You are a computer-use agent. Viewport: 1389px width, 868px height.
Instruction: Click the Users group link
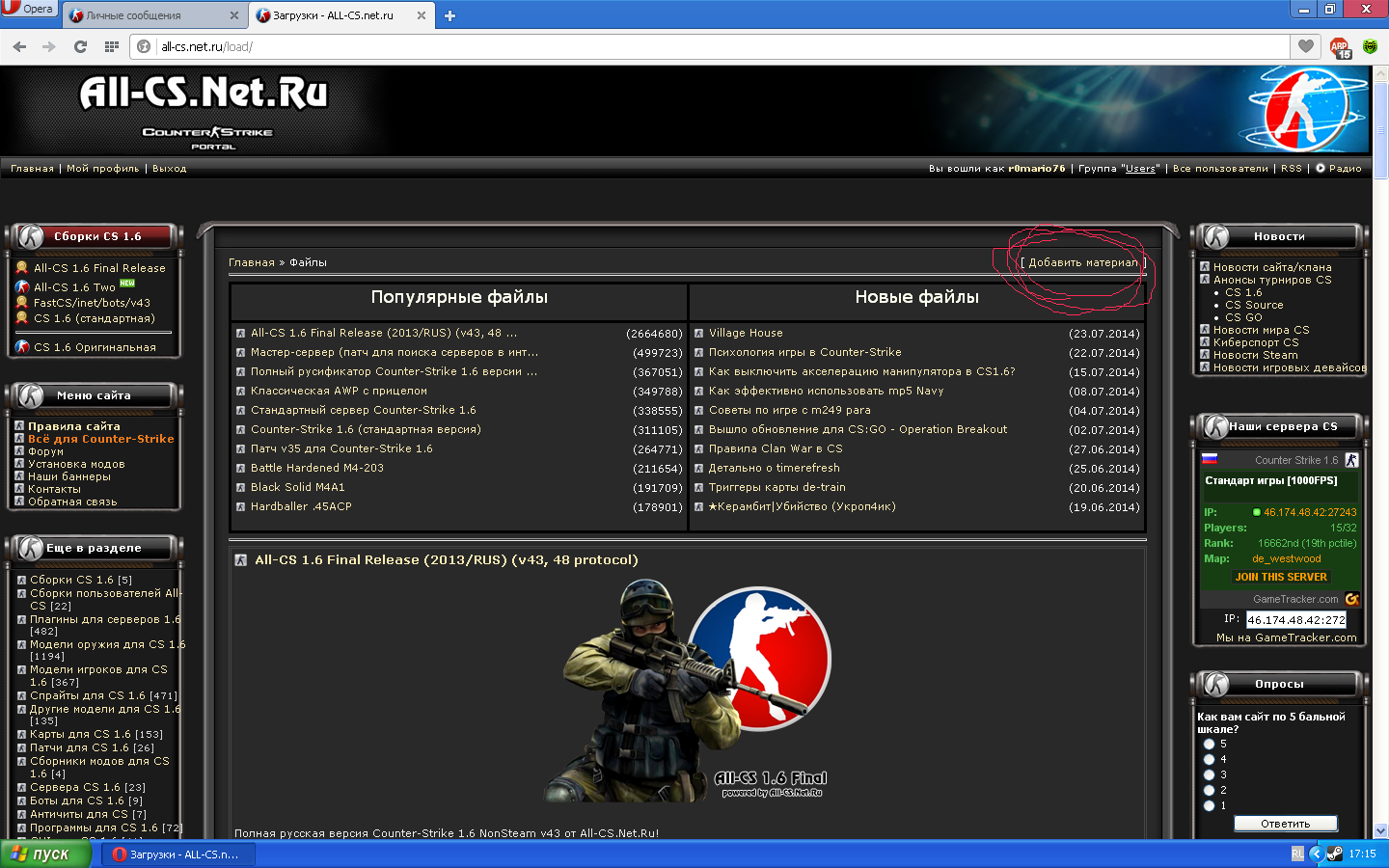pyautogui.click(x=1141, y=169)
